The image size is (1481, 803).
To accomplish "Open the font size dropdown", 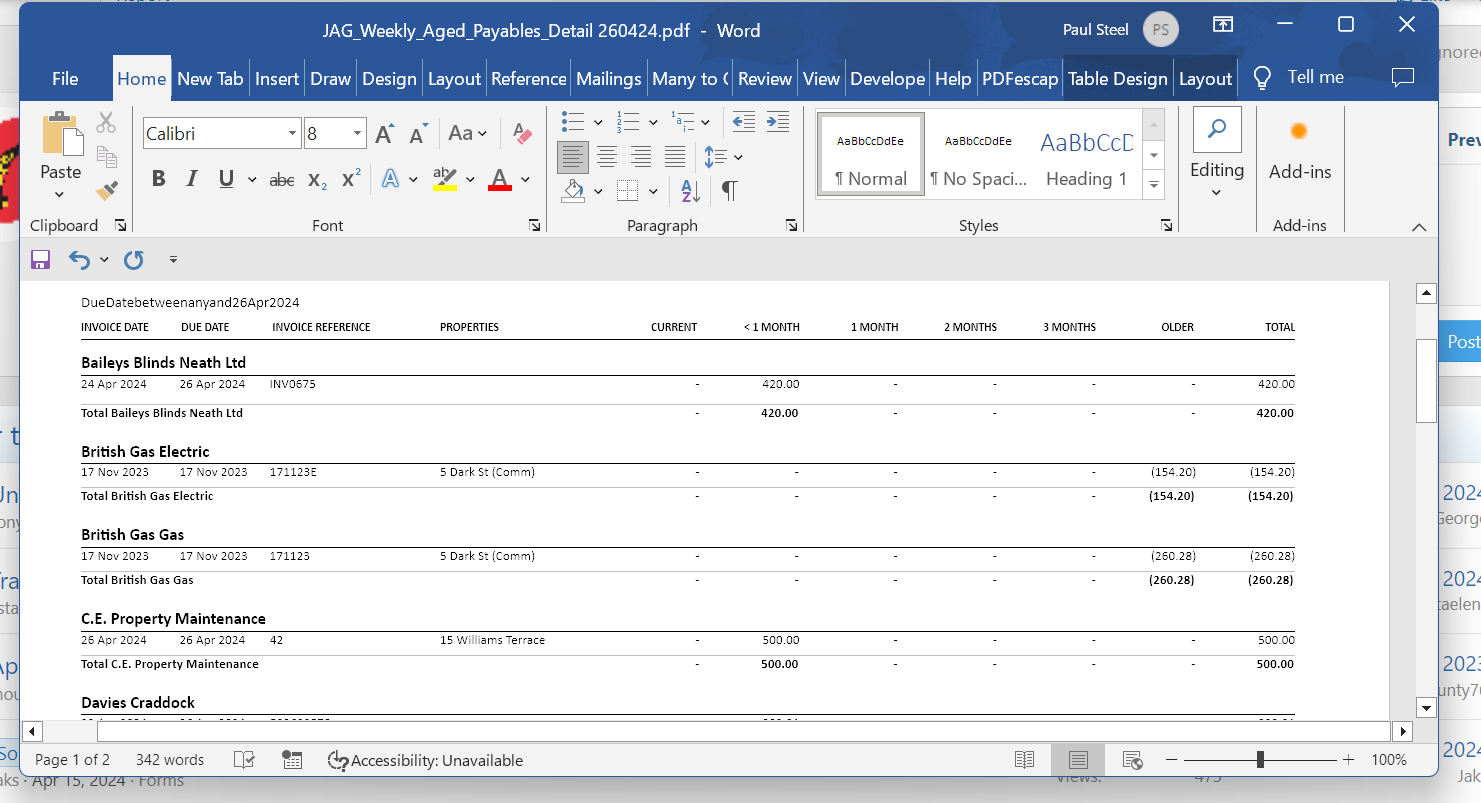I will coord(358,133).
